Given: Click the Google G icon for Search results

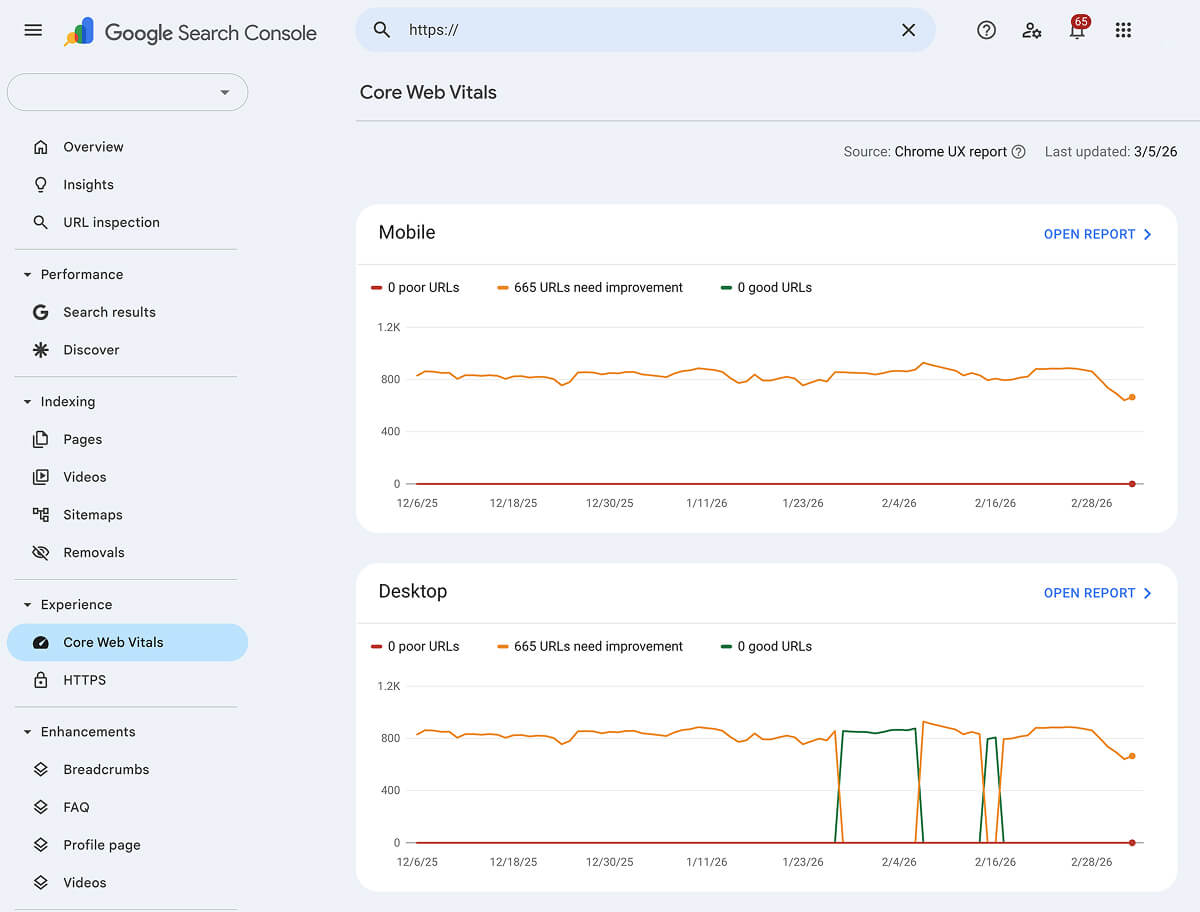Looking at the screenshot, I should [x=41, y=312].
